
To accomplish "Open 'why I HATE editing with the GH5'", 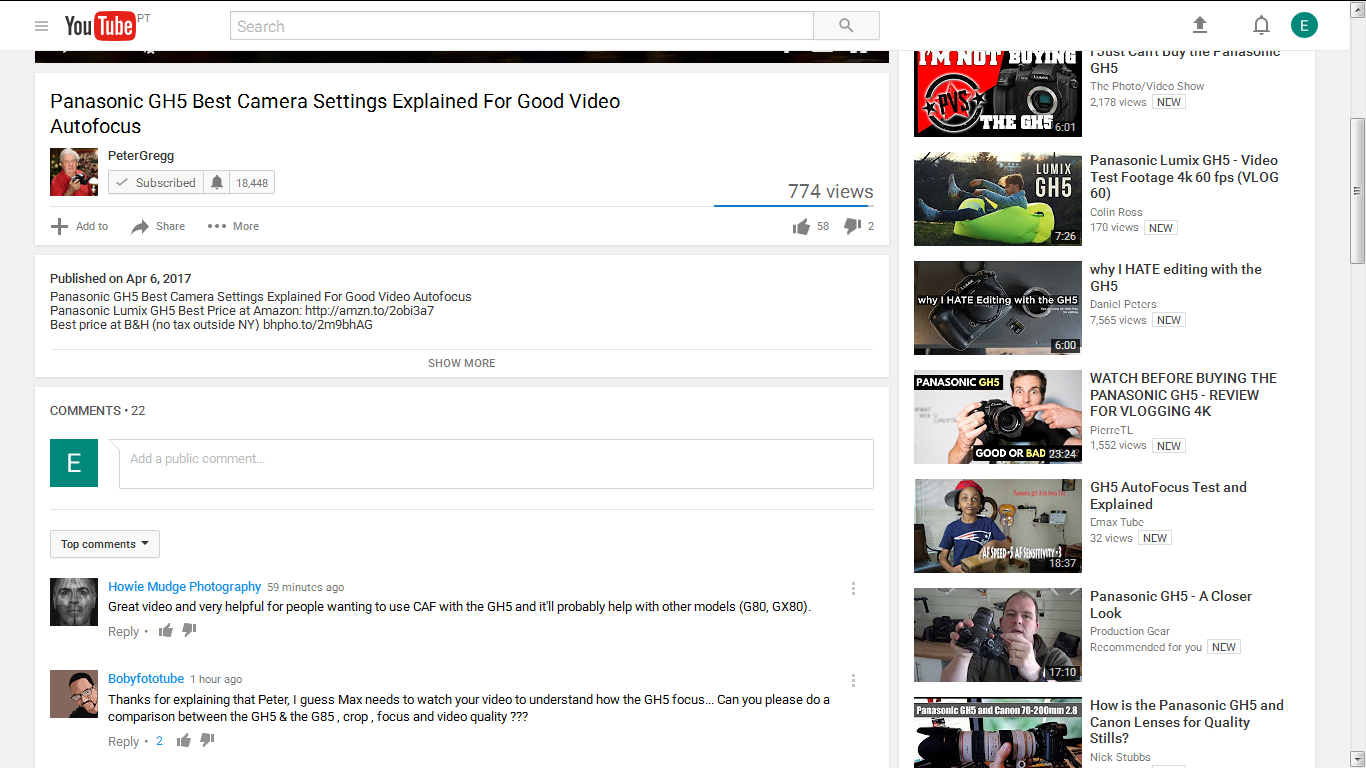I will (x=1176, y=277).
